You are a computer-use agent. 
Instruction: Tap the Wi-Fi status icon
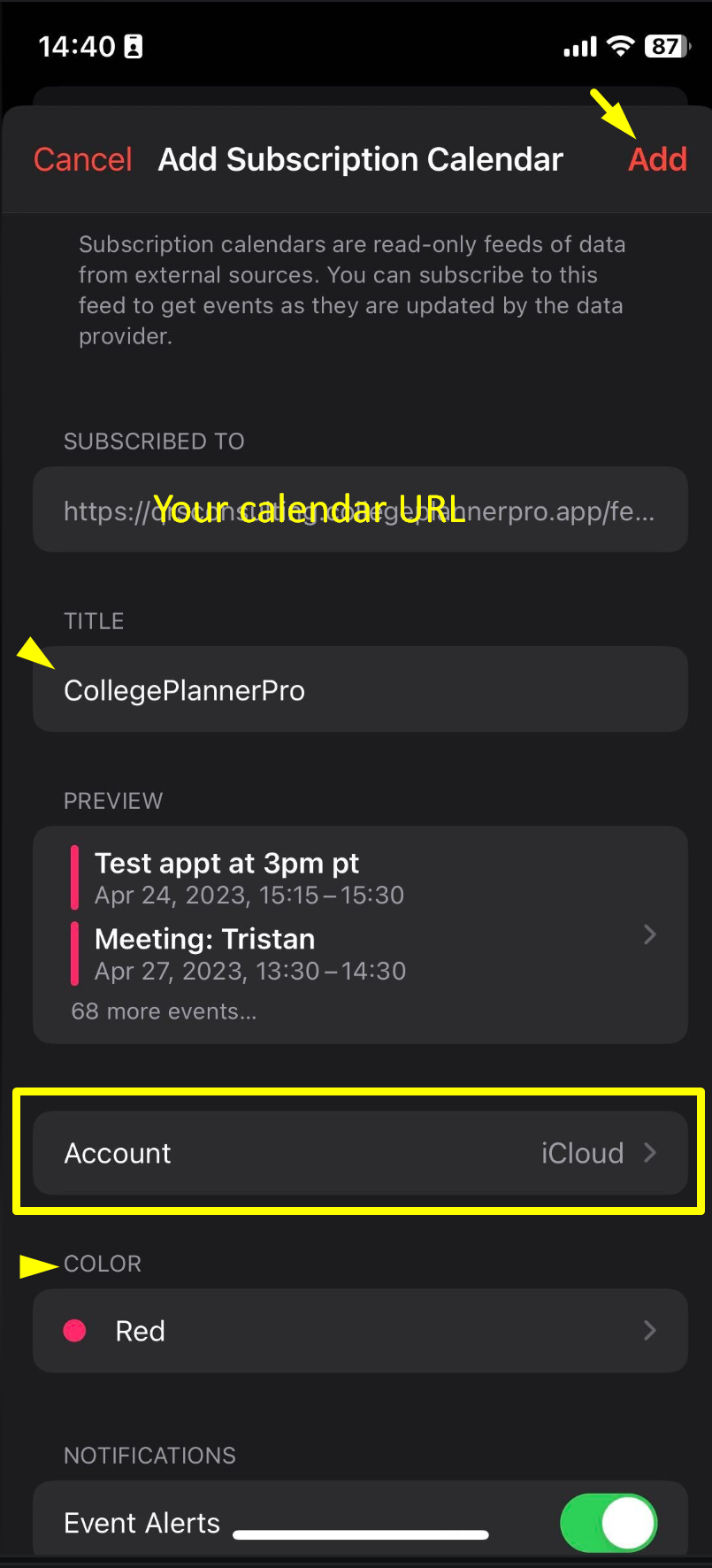pos(622,47)
